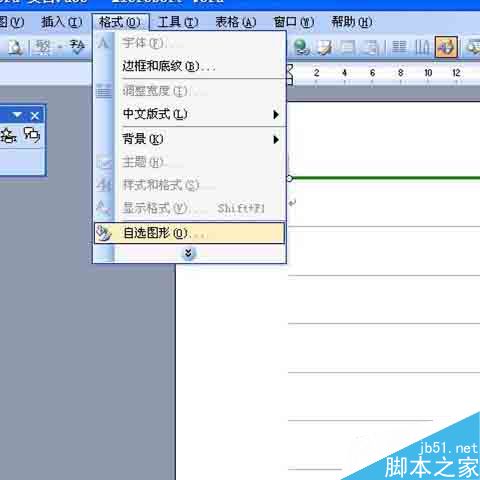Open the 工具(T) menu
480x480 pixels.
(x=178, y=22)
